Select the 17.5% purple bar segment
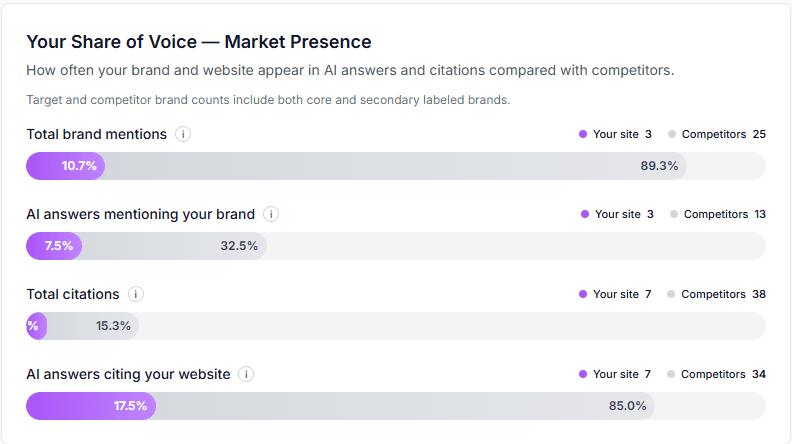This screenshot has width=792, height=444. click(90, 406)
